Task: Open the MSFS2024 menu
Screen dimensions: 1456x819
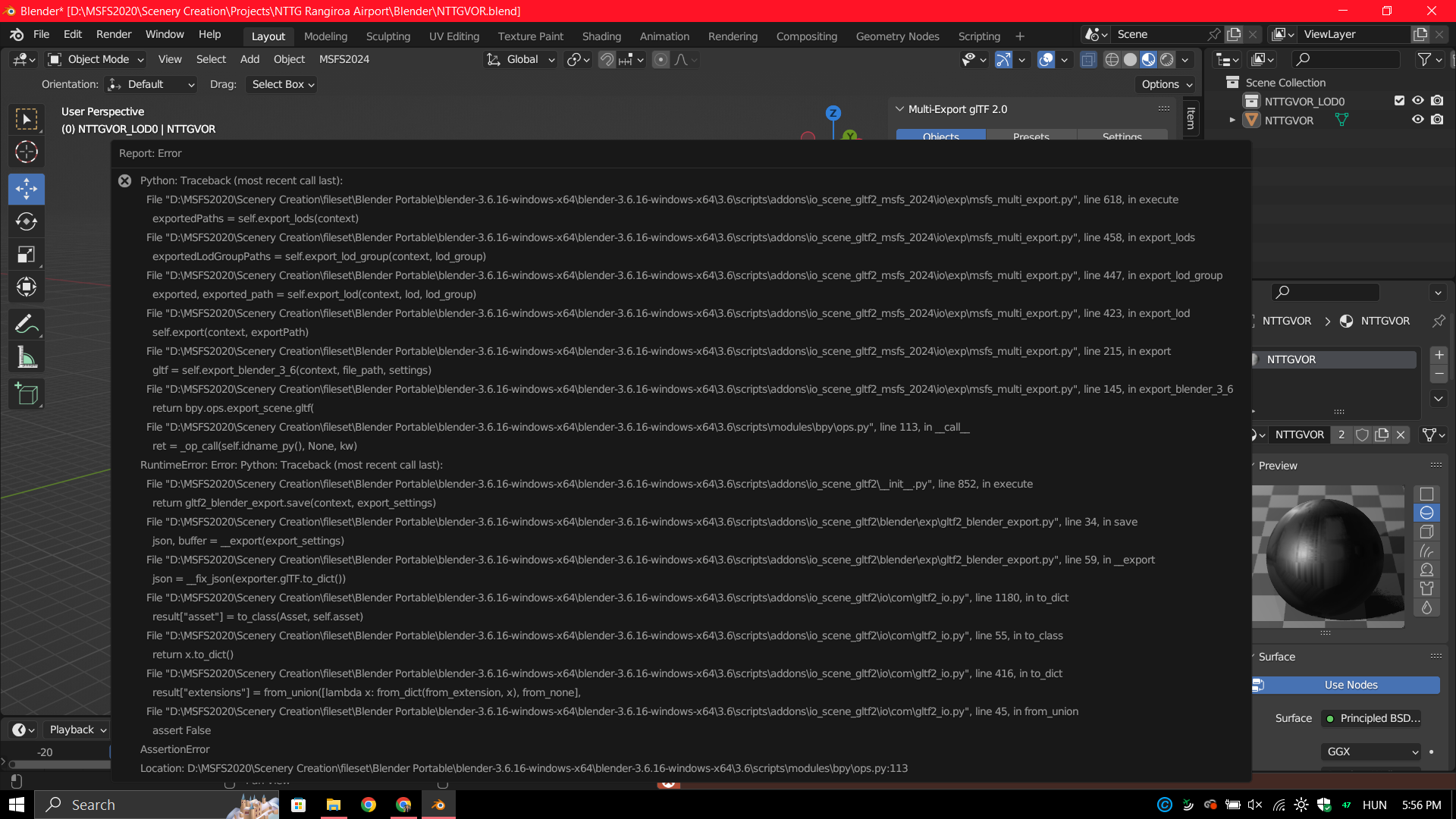Action: point(344,59)
